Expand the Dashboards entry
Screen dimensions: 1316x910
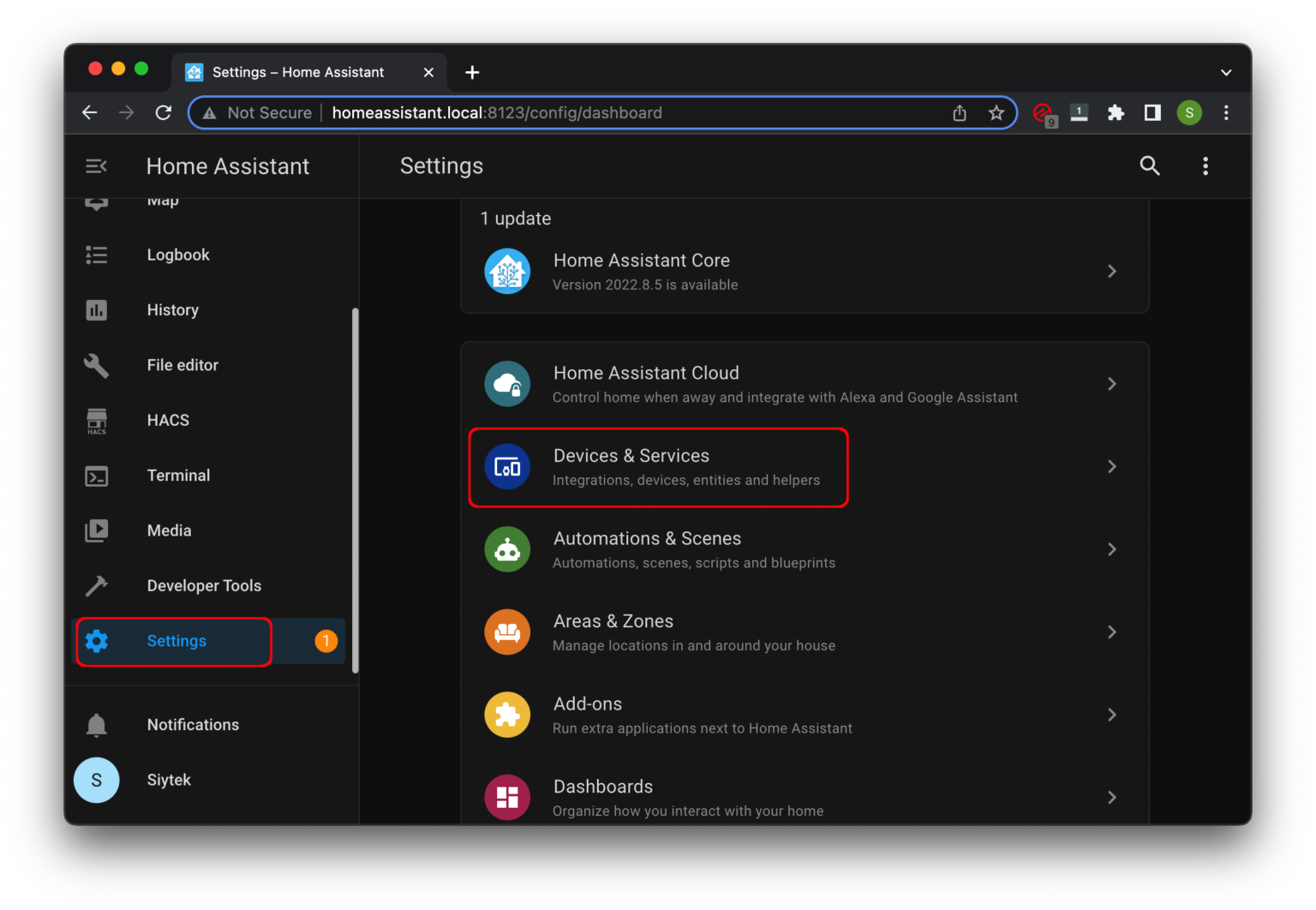pyautogui.click(x=1111, y=797)
